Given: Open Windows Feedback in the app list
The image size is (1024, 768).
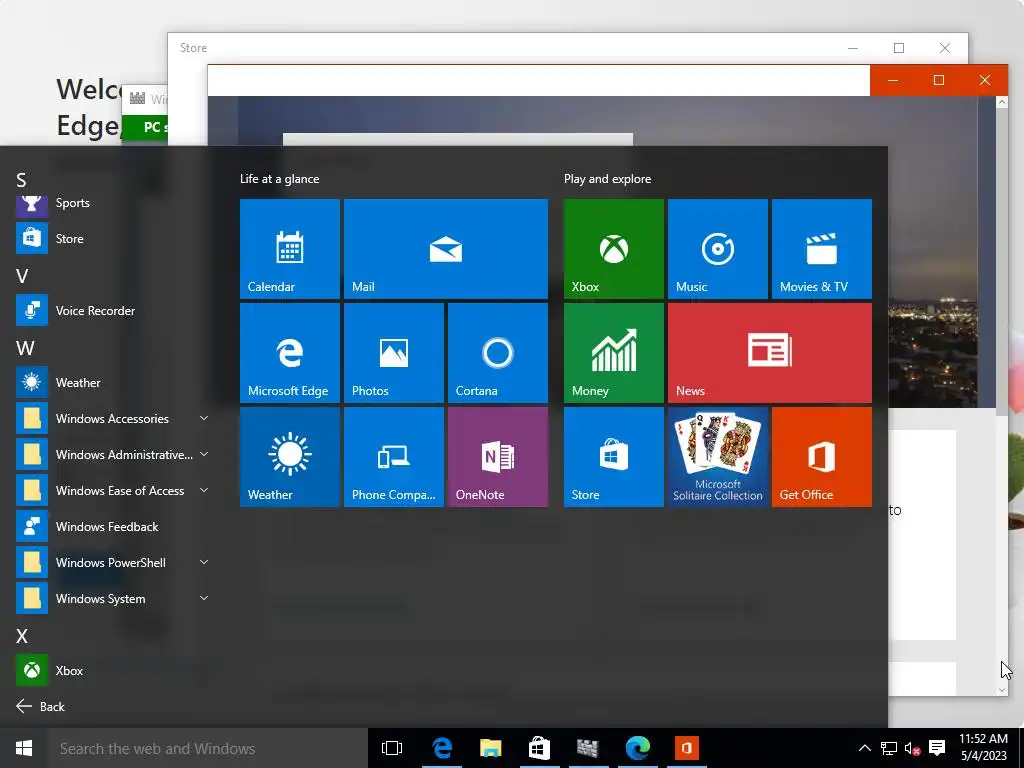Looking at the screenshot, I should coord(112,526).
